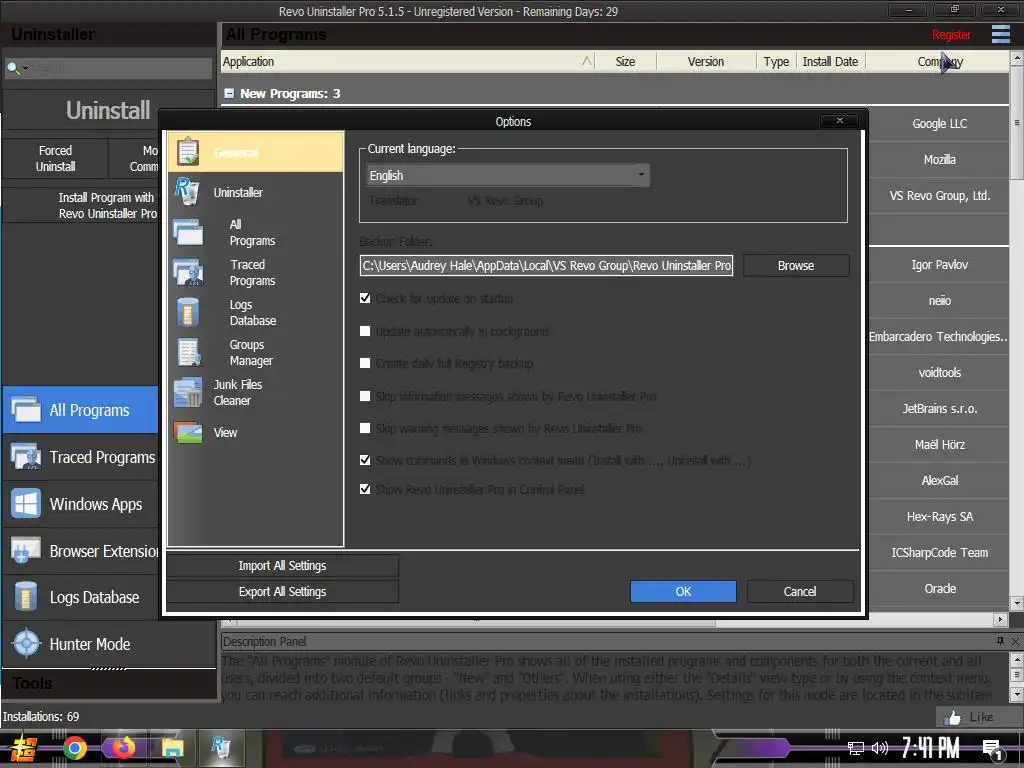The image size is (1024, 768).
Task: Open the Logs Database options subcategory
Action: point(255,312)
